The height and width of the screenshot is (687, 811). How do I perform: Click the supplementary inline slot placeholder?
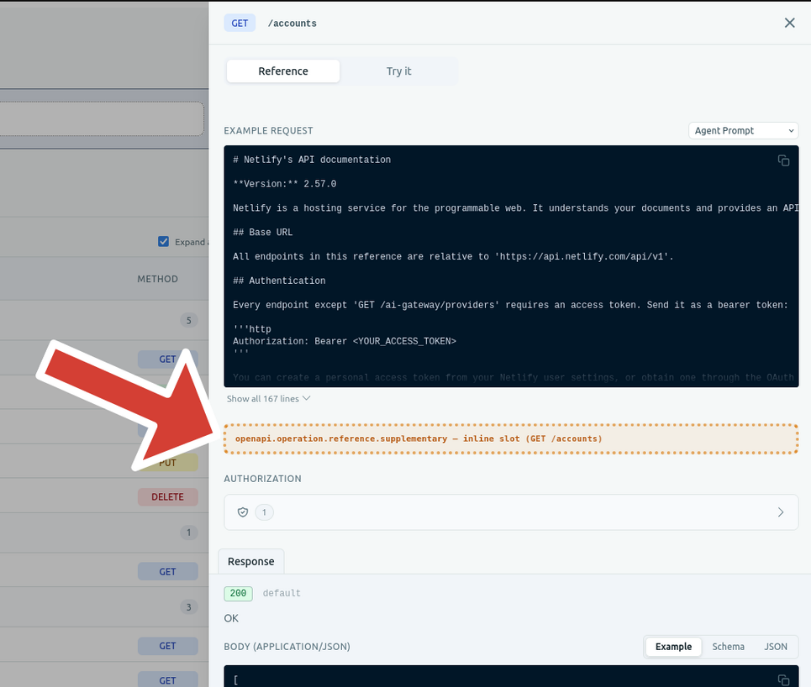[x=511, y=439]
